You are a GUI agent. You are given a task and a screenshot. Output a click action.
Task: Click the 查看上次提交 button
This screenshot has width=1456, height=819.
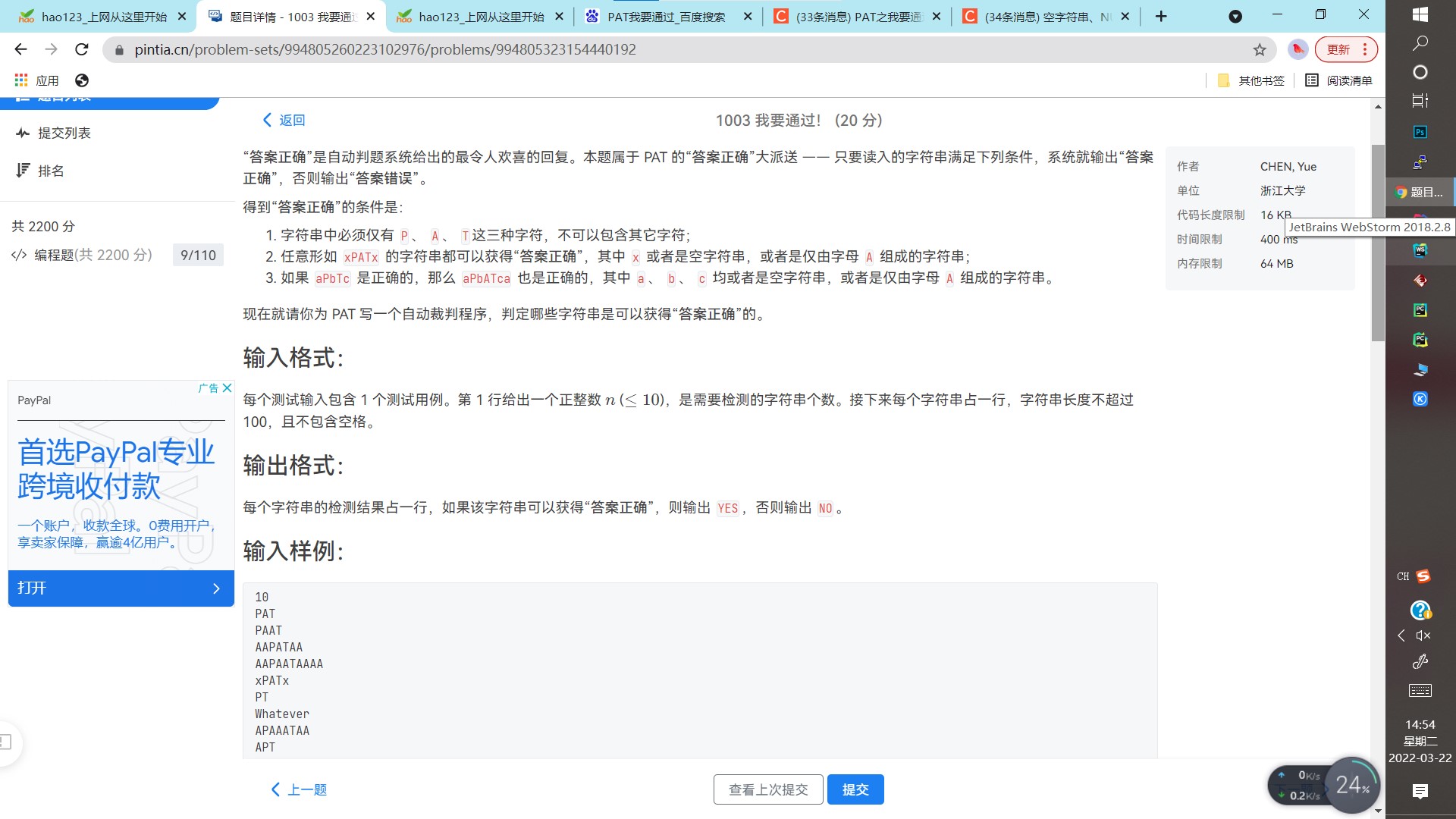tap(767, 789)
